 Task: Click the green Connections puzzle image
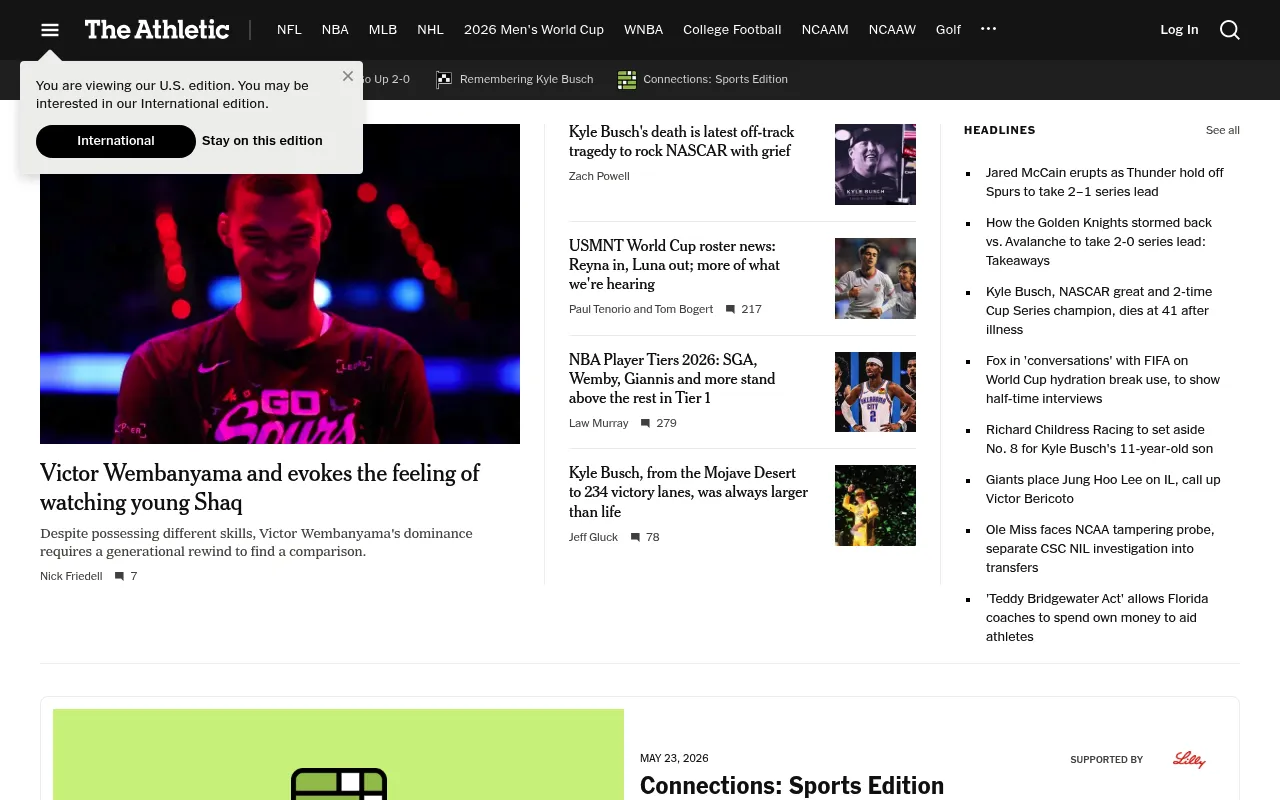(x=338, y=755)
